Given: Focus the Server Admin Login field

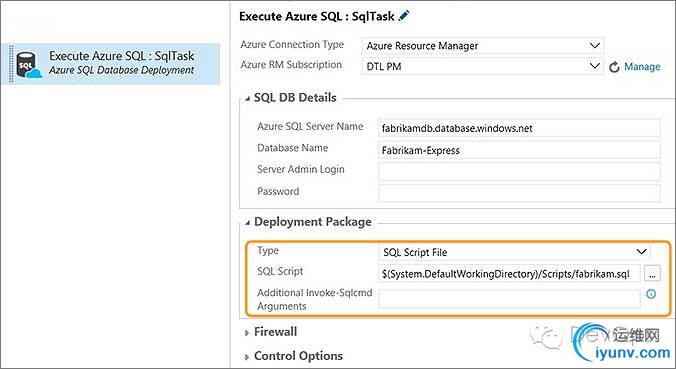Looking at the screenshot, I should pos(519,172).
